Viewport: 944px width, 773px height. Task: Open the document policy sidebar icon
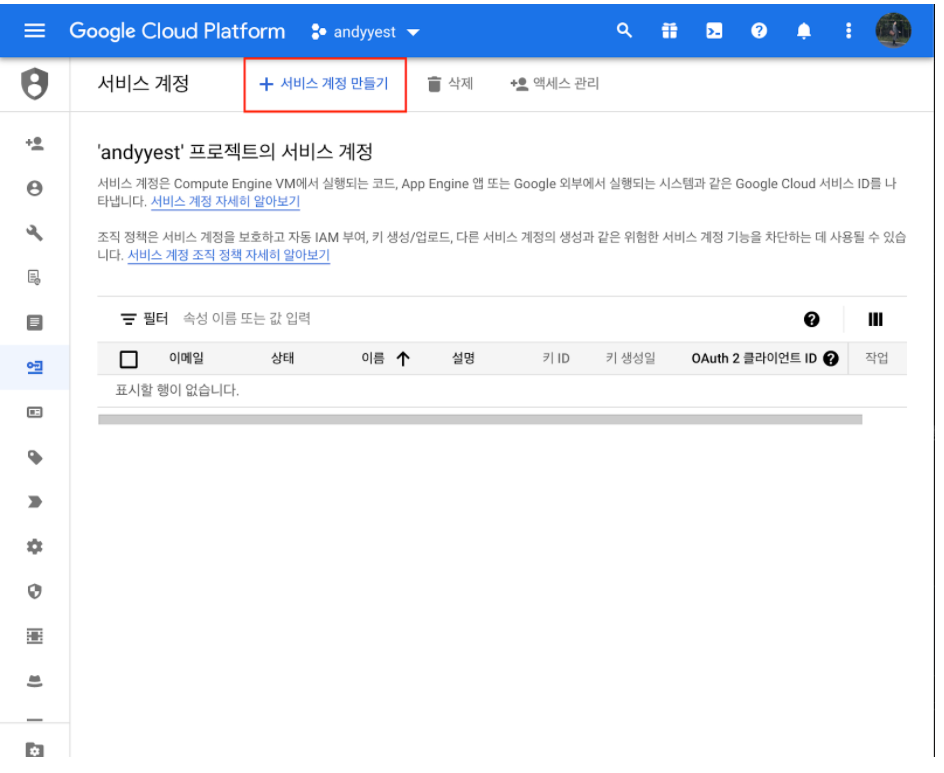pyautogui.click(x=35, y=278)
